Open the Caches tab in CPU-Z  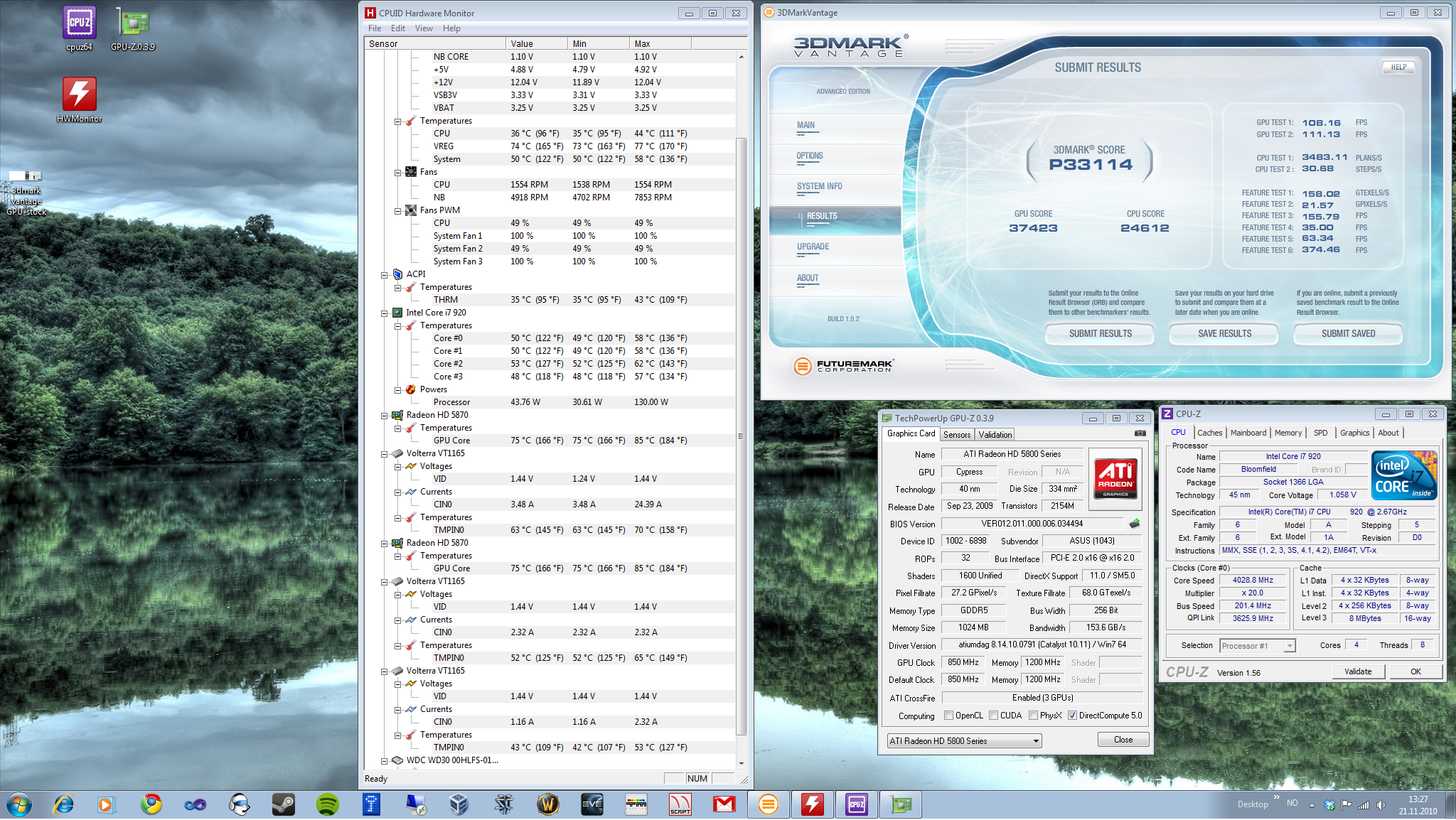coord(1209,433)
